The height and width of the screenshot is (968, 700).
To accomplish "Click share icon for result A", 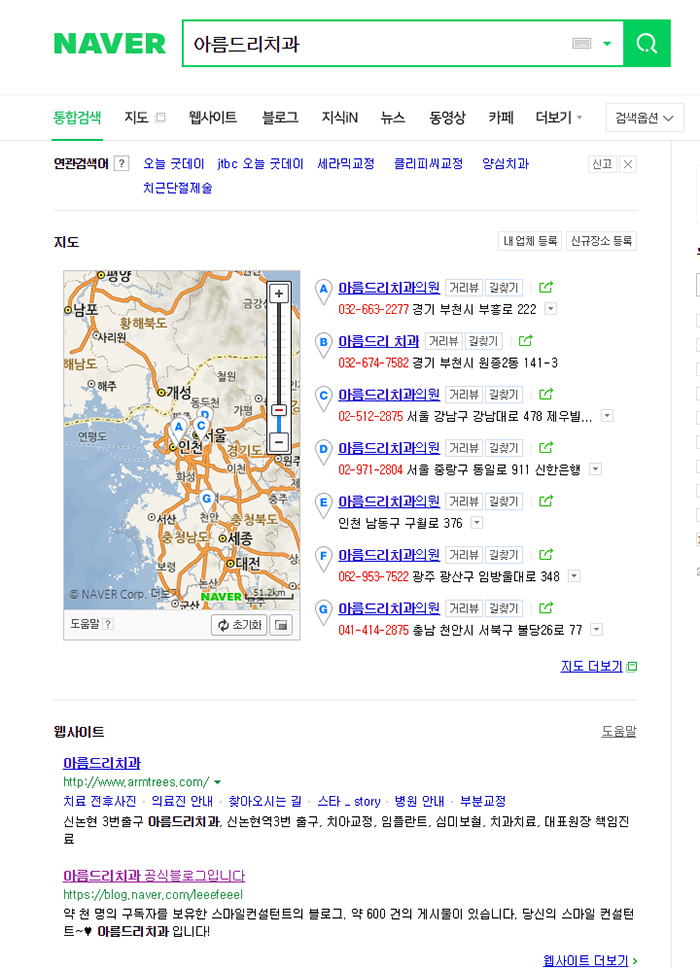I will pos(546,287).
